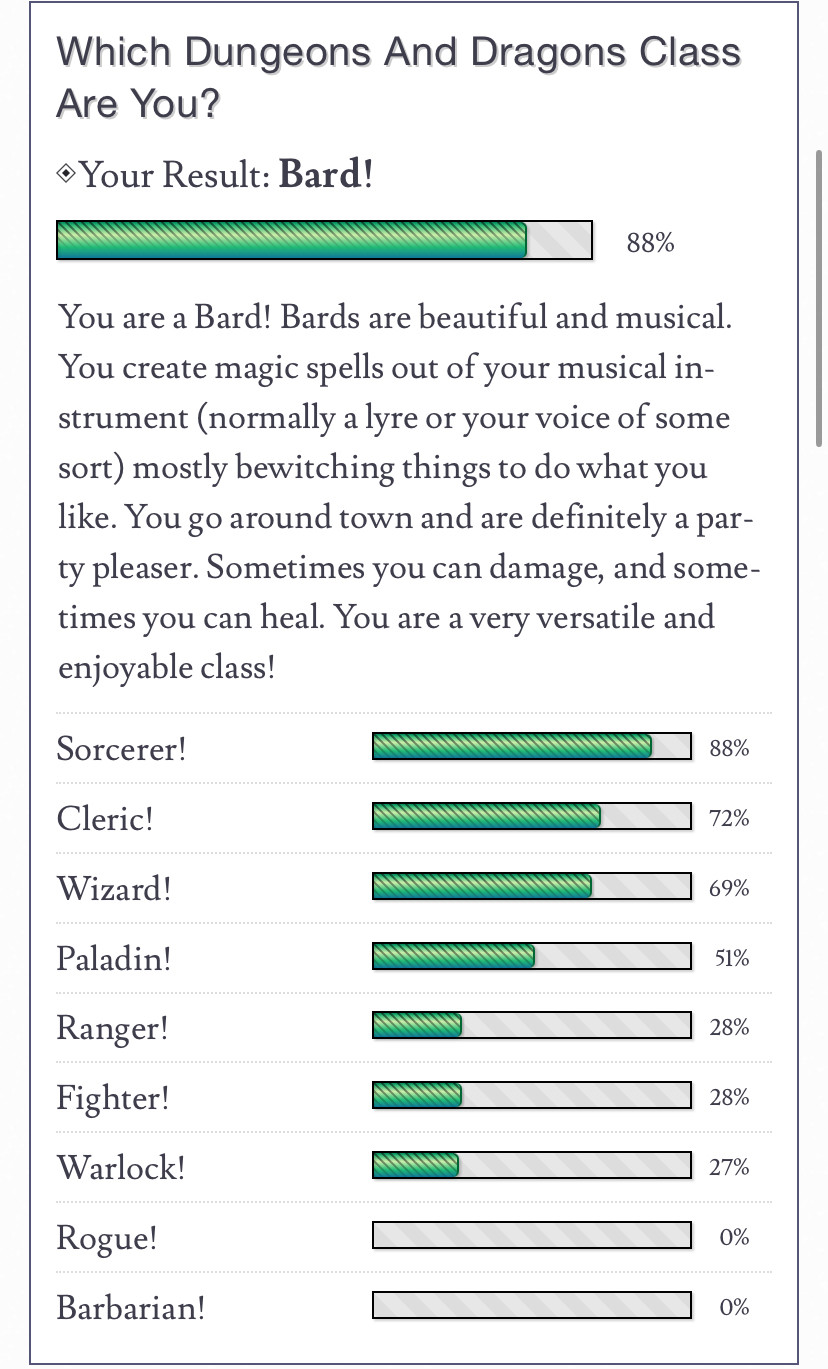
Task: Click the Cleric 72% progress bar
Action: tap(532, 817)
